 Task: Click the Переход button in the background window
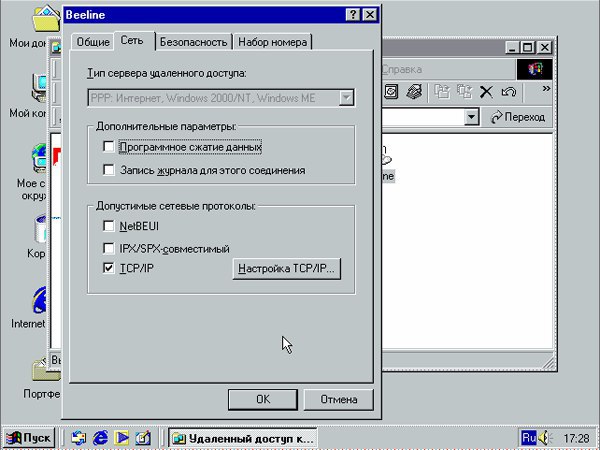[518, 117]
